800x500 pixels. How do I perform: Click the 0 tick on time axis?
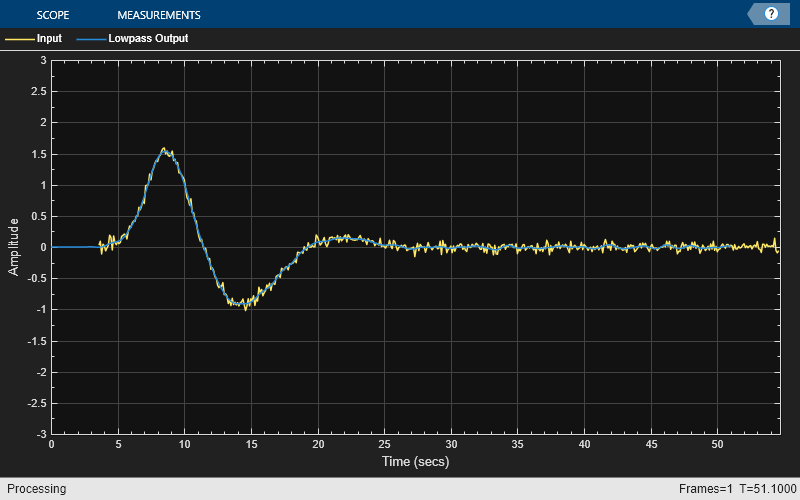(51, 444)
